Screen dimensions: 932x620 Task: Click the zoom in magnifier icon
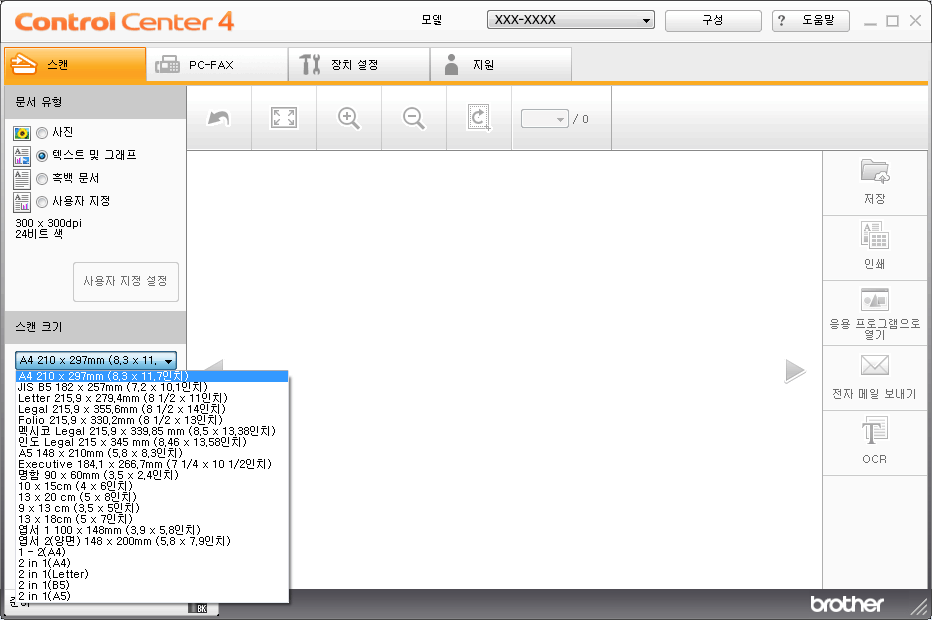[349, 118]
